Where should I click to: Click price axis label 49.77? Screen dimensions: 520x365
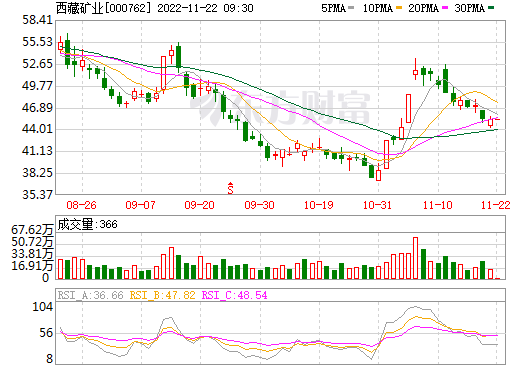(x=38, y=86)
